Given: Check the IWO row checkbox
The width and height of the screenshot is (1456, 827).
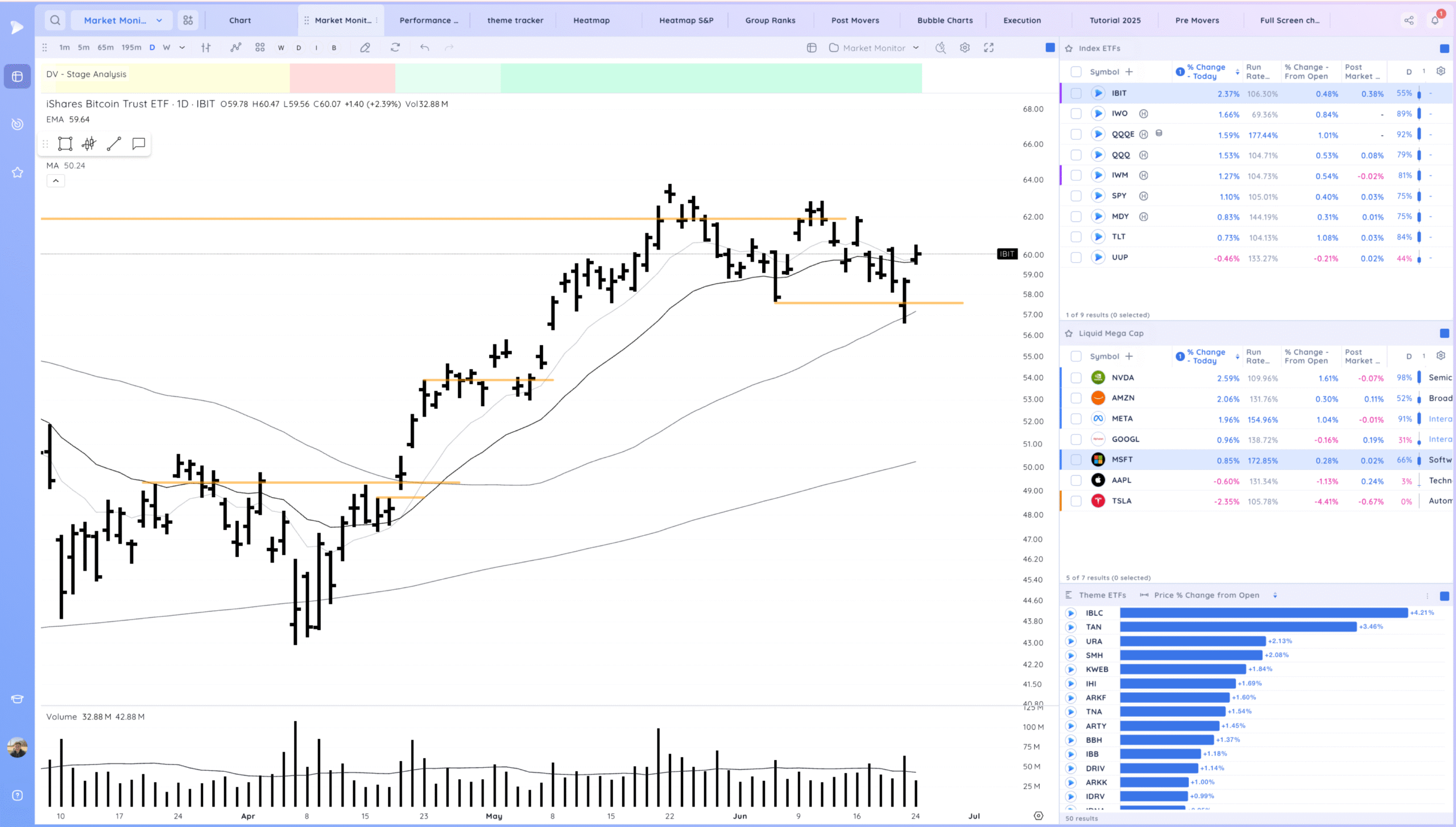Looking at the screenshot, I should 1076,114.
